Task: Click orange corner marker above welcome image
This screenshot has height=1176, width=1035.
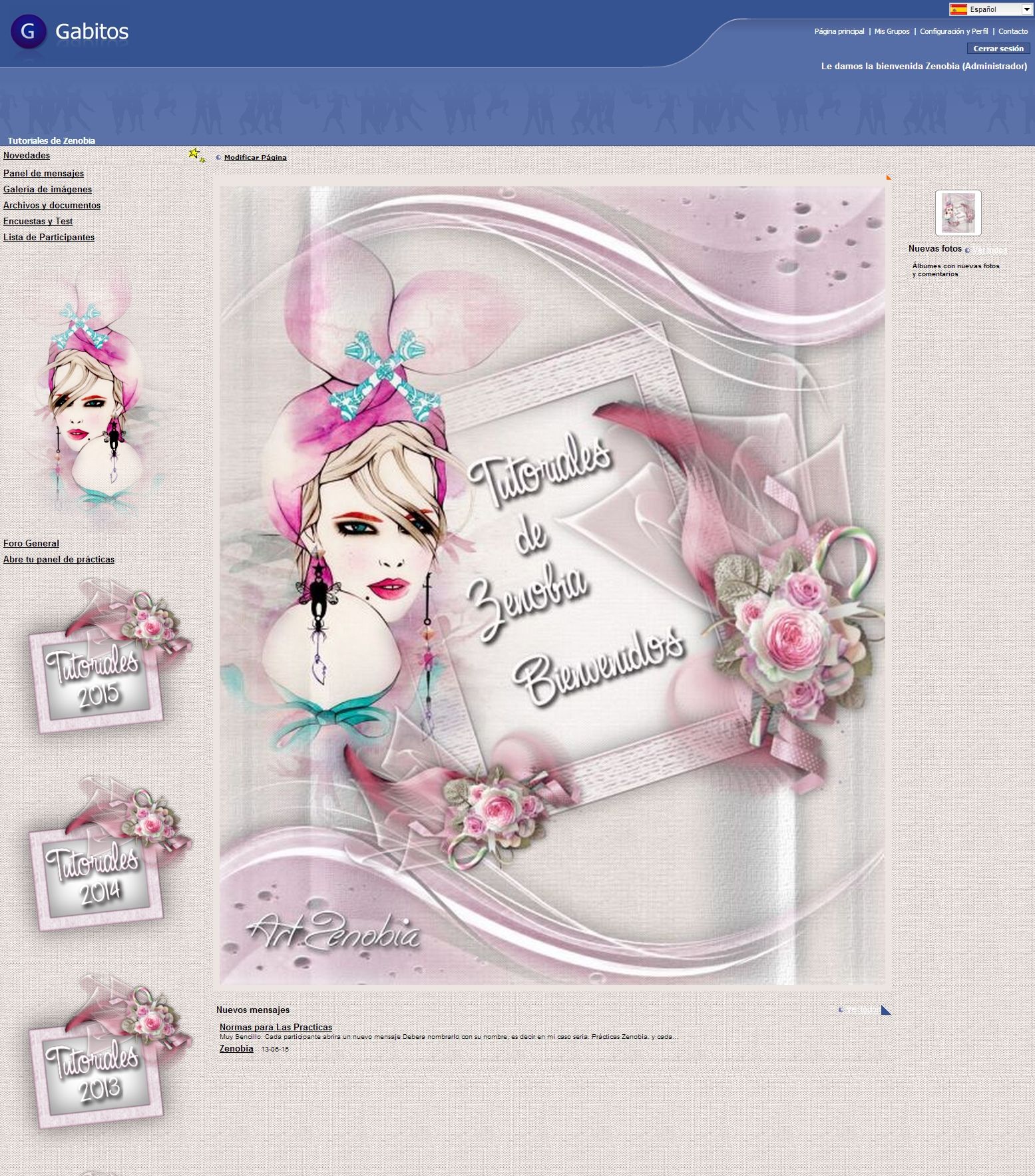Action: tap(889, 177)
